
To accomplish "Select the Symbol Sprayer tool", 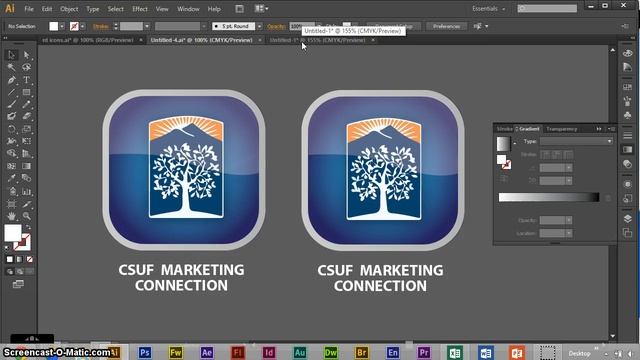I will pos(11,191).
